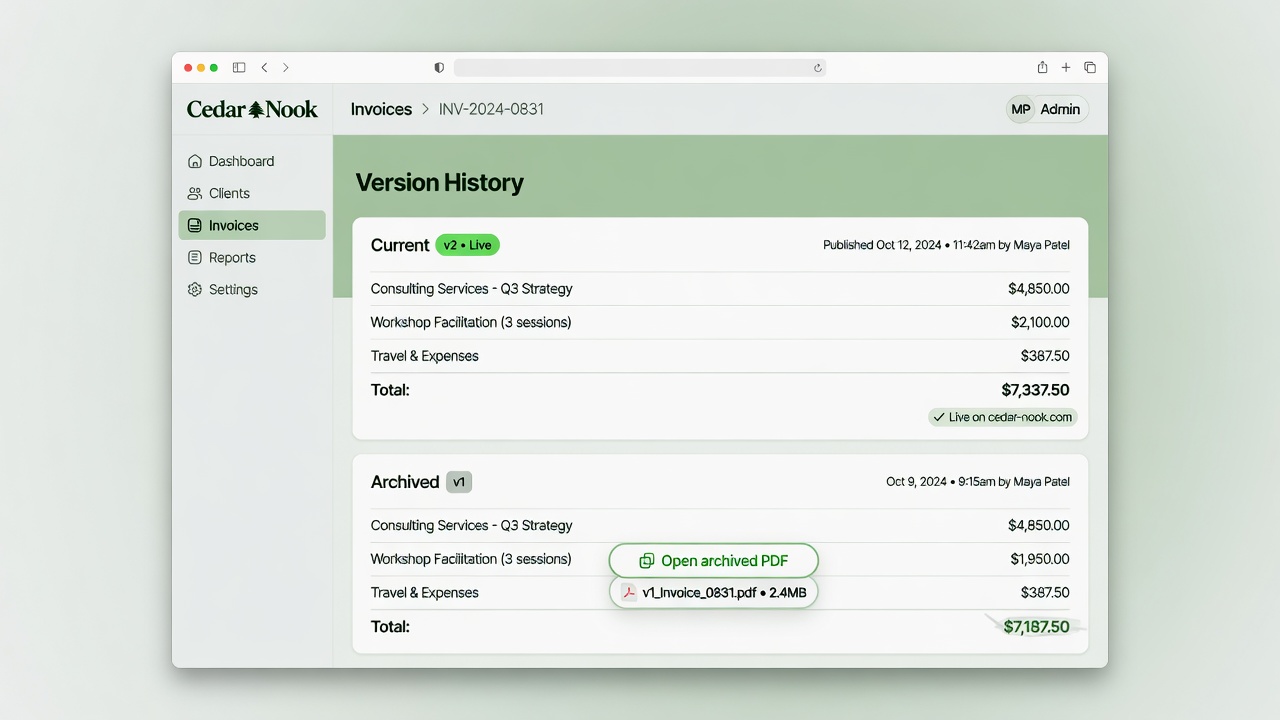This screenshot has height=720, width=1280.
Task: Click $4,850.00 in the Current card
Action: click(x=1038, y=289)
